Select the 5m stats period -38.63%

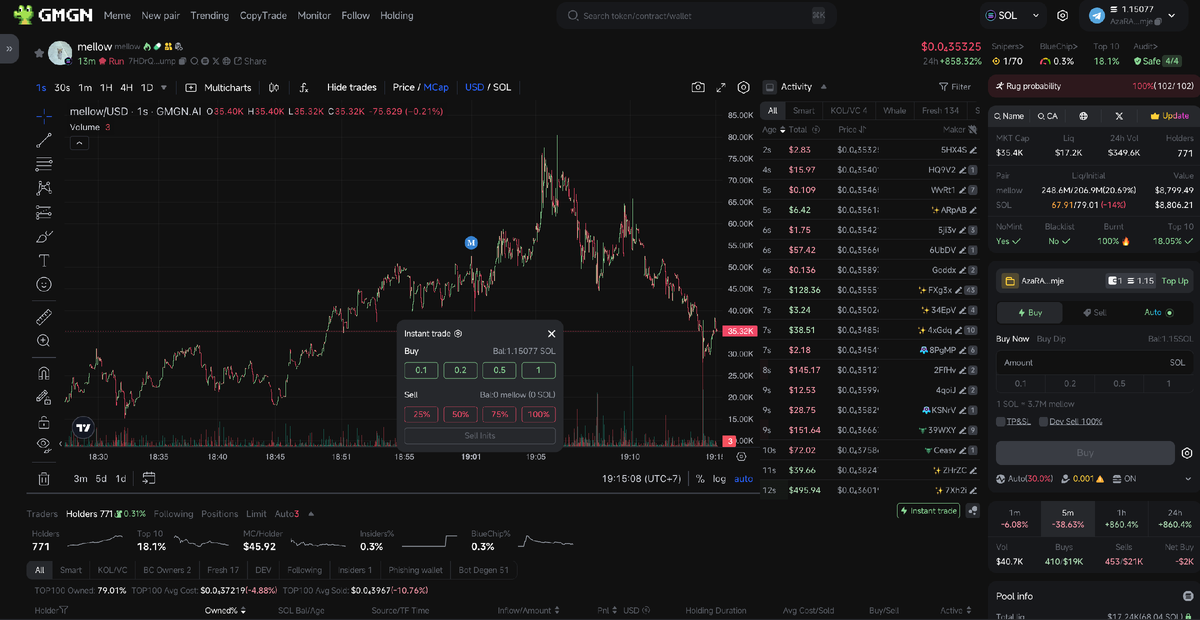(x=1067, y=517)
